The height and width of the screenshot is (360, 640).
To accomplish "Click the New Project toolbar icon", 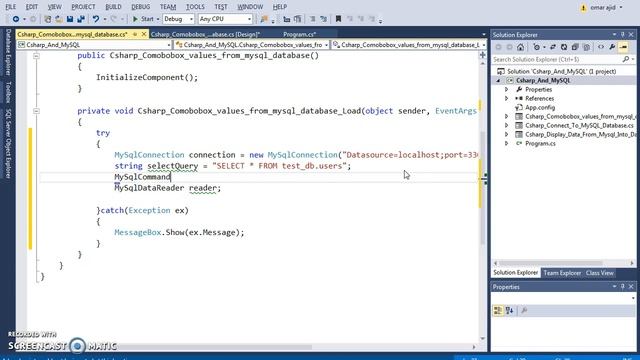I will tap(48, 19).
